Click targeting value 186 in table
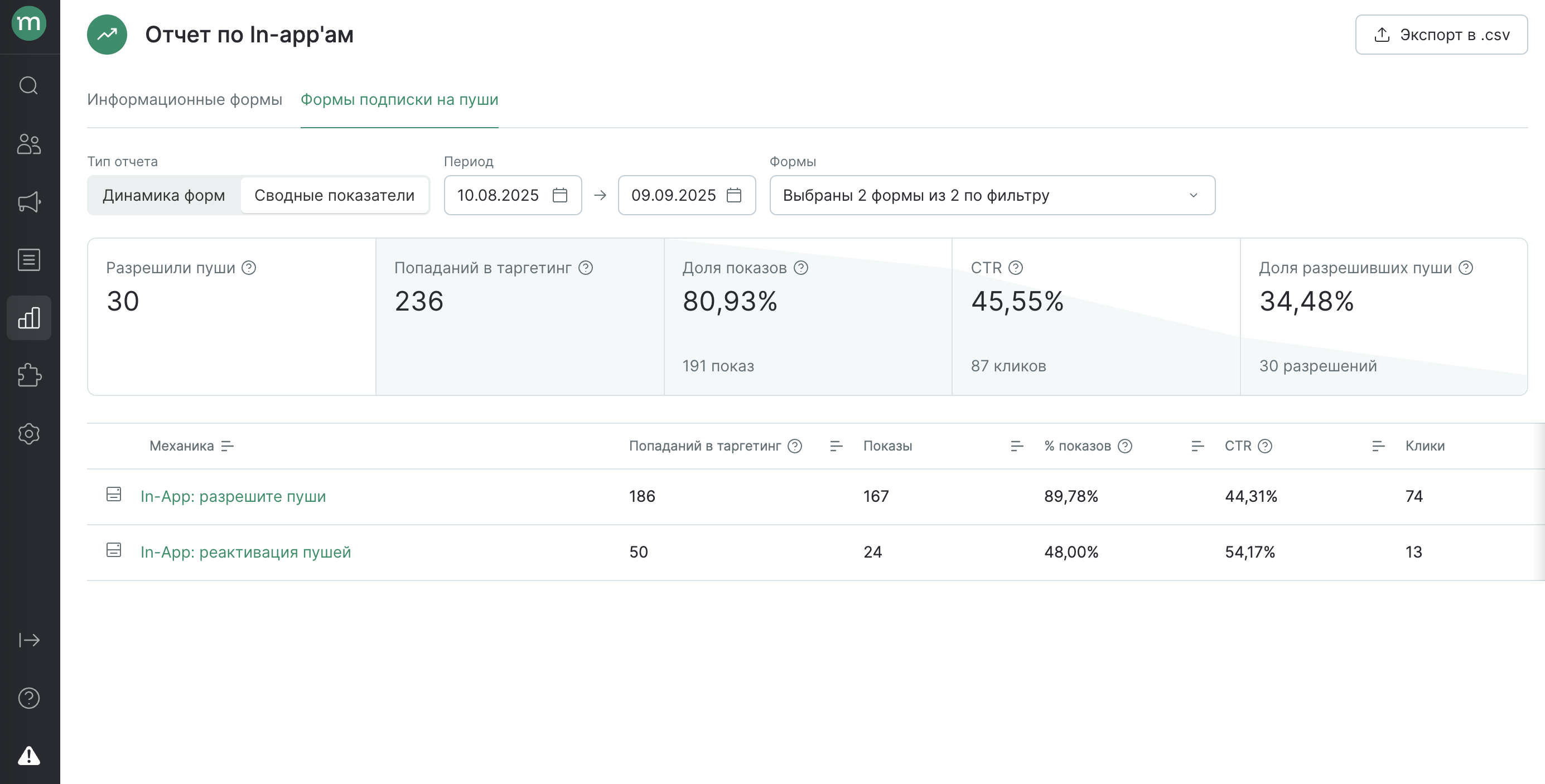Screen dimensions: 1545x784 pos(642,496)
